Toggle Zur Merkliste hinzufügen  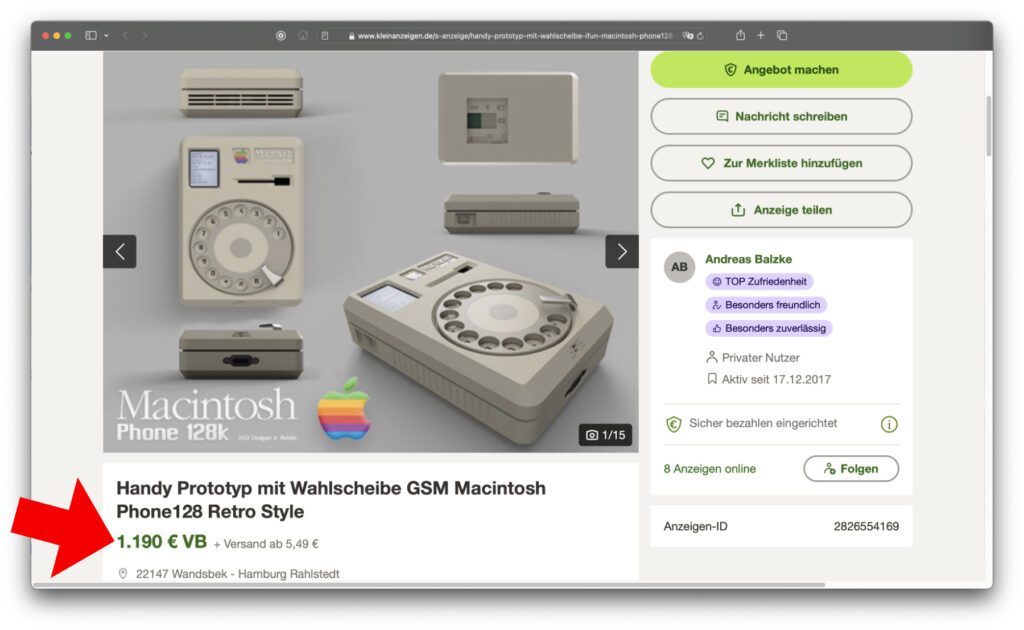(781, 163)
